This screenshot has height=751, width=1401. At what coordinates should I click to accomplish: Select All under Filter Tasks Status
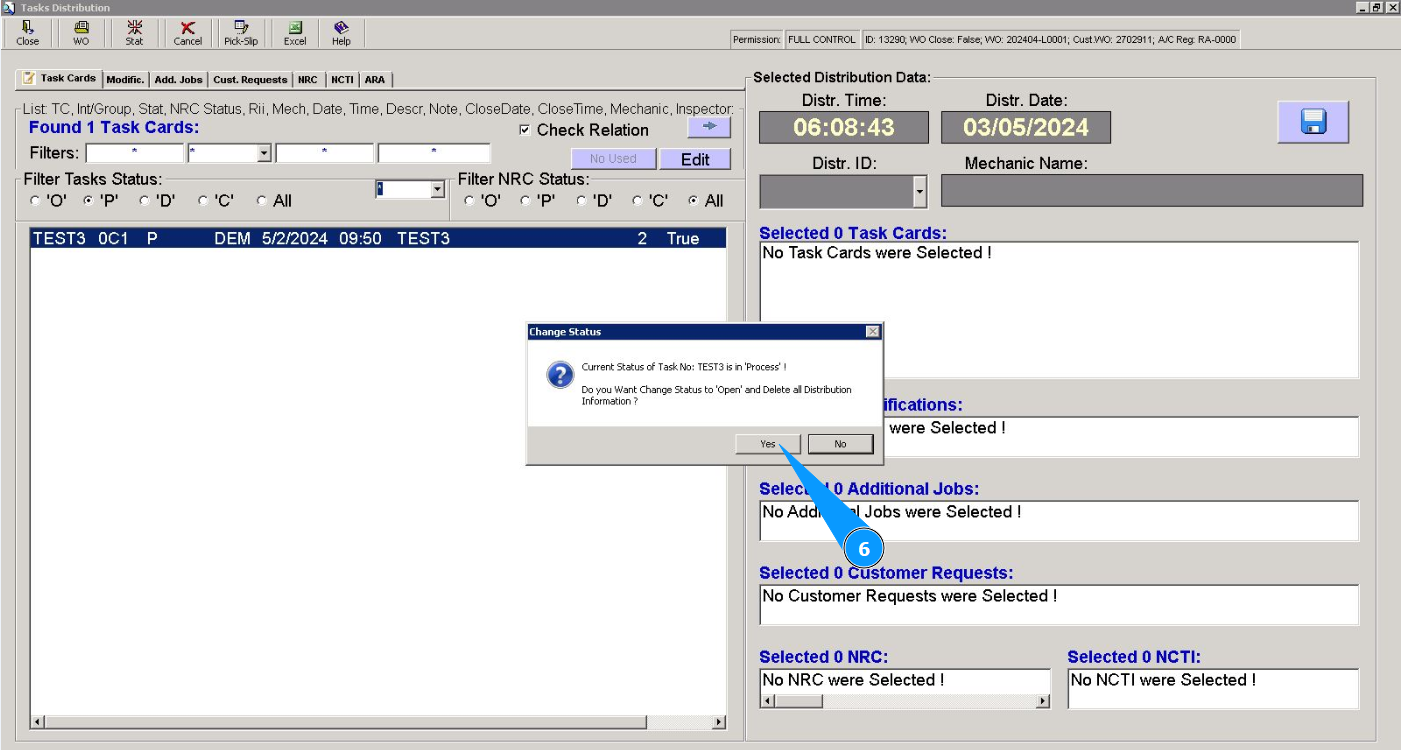262,201
